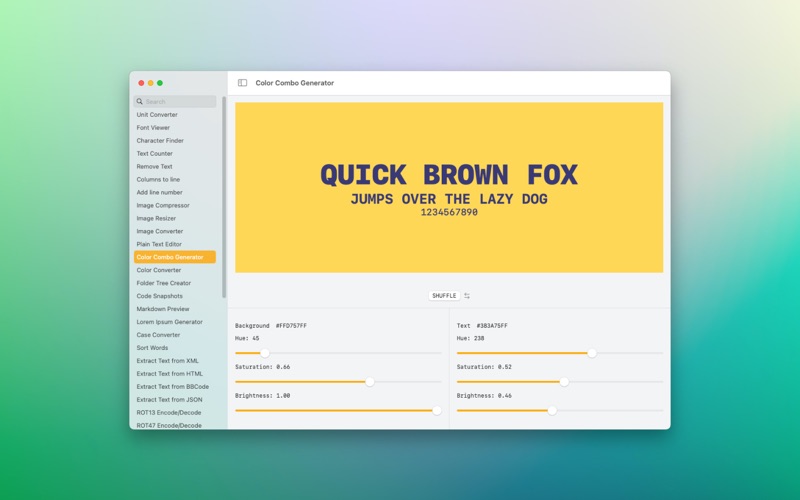Click the Text Hue slider handle

[592, 353]
